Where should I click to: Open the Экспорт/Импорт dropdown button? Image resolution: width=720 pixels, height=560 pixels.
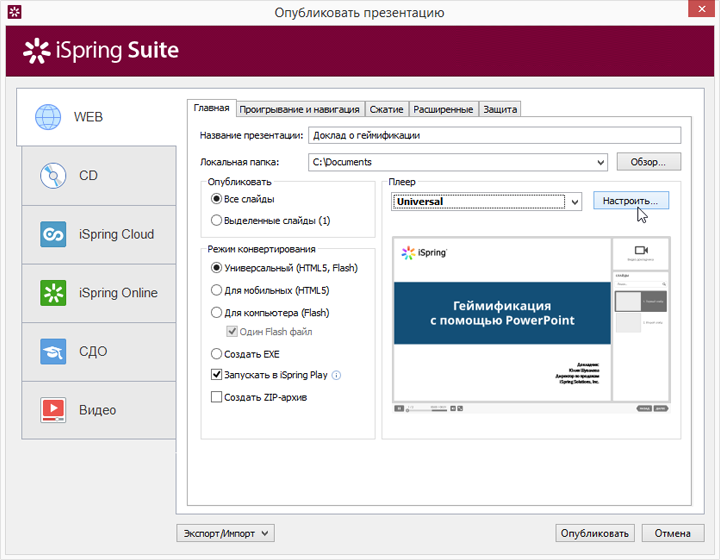coord(225,533)
